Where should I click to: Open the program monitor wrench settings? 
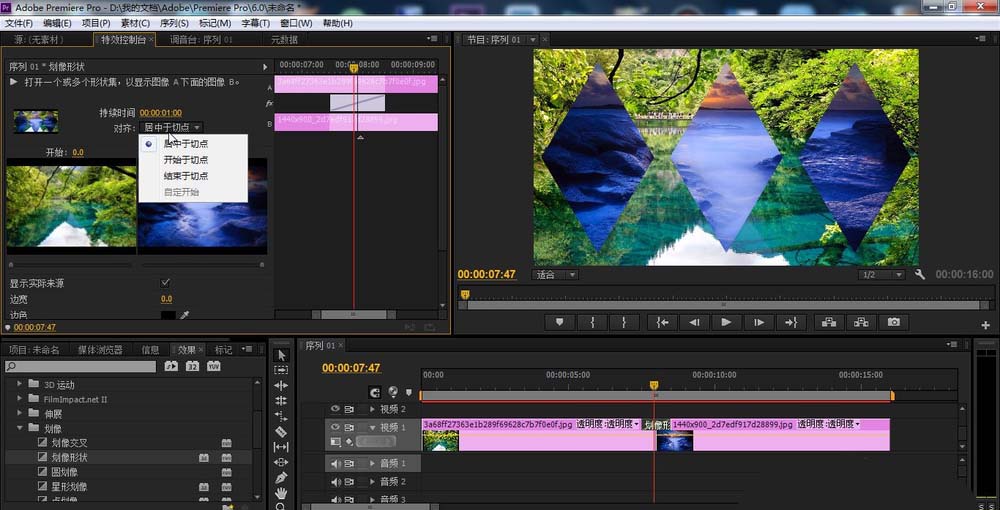[920, 274]
